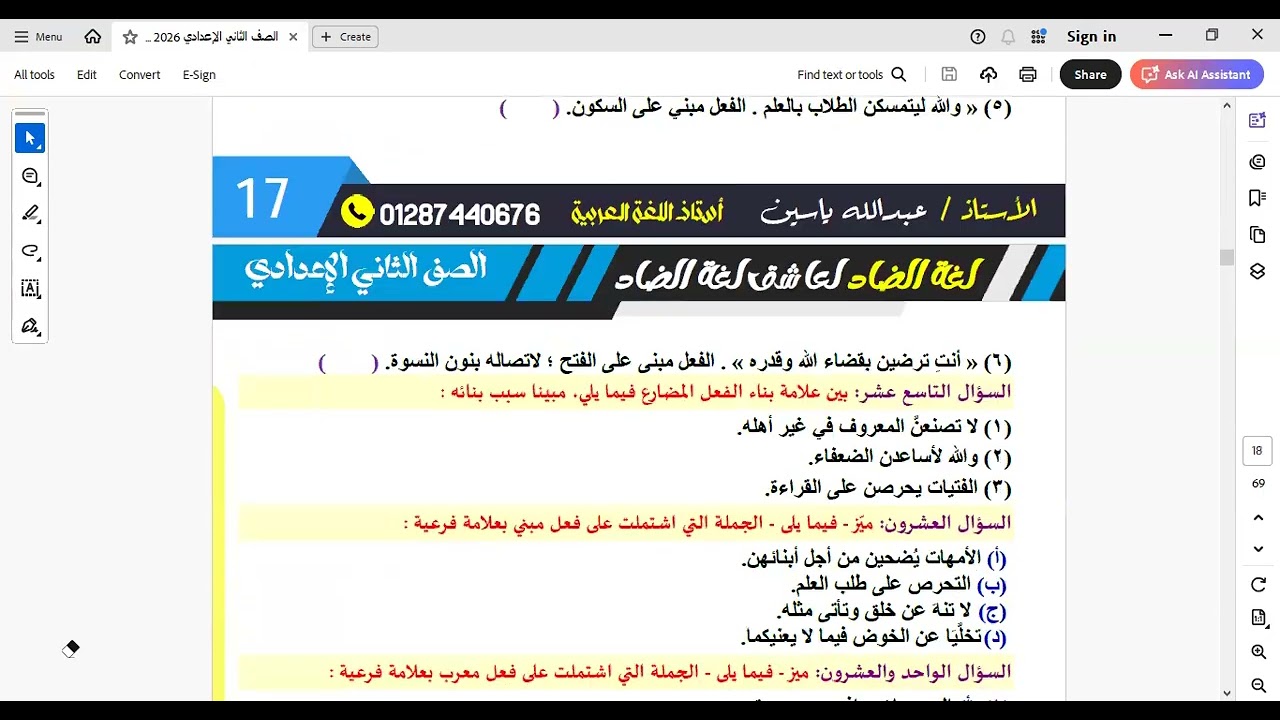The image size is (1280, 720).
Task: Click sentence الفتيات يحرصن على القراءة
Action: (x=888, y=488)
